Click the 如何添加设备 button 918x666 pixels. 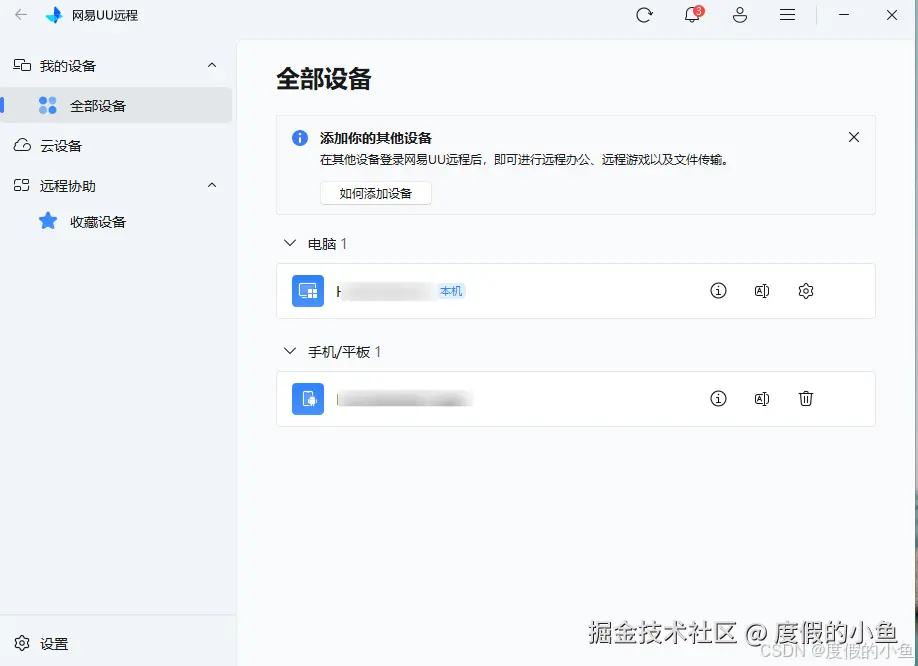375,193
